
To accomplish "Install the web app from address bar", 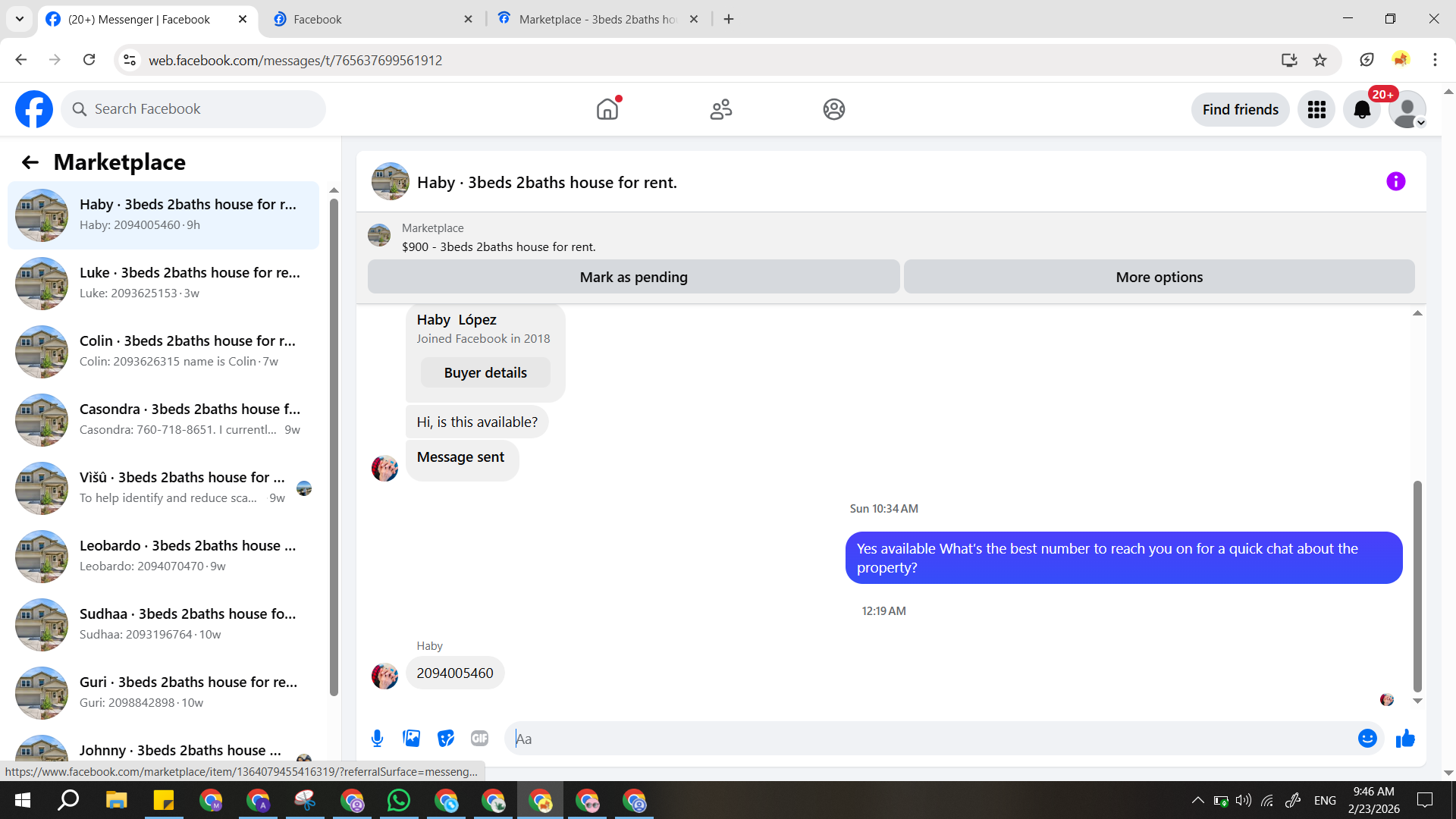I will click(x=1289, y=60).
